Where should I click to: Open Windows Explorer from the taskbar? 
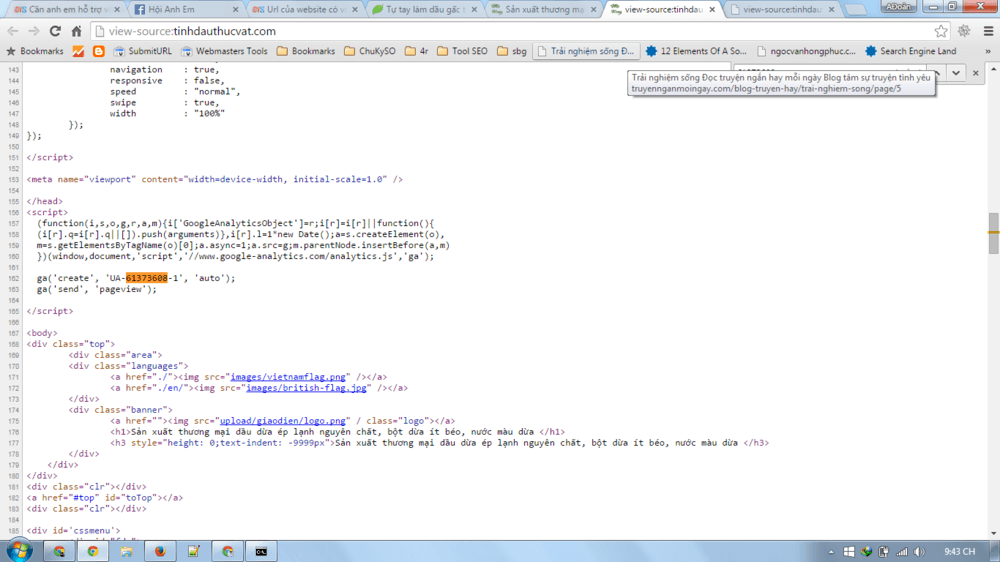pyautogui.click(x=126, y=551)
